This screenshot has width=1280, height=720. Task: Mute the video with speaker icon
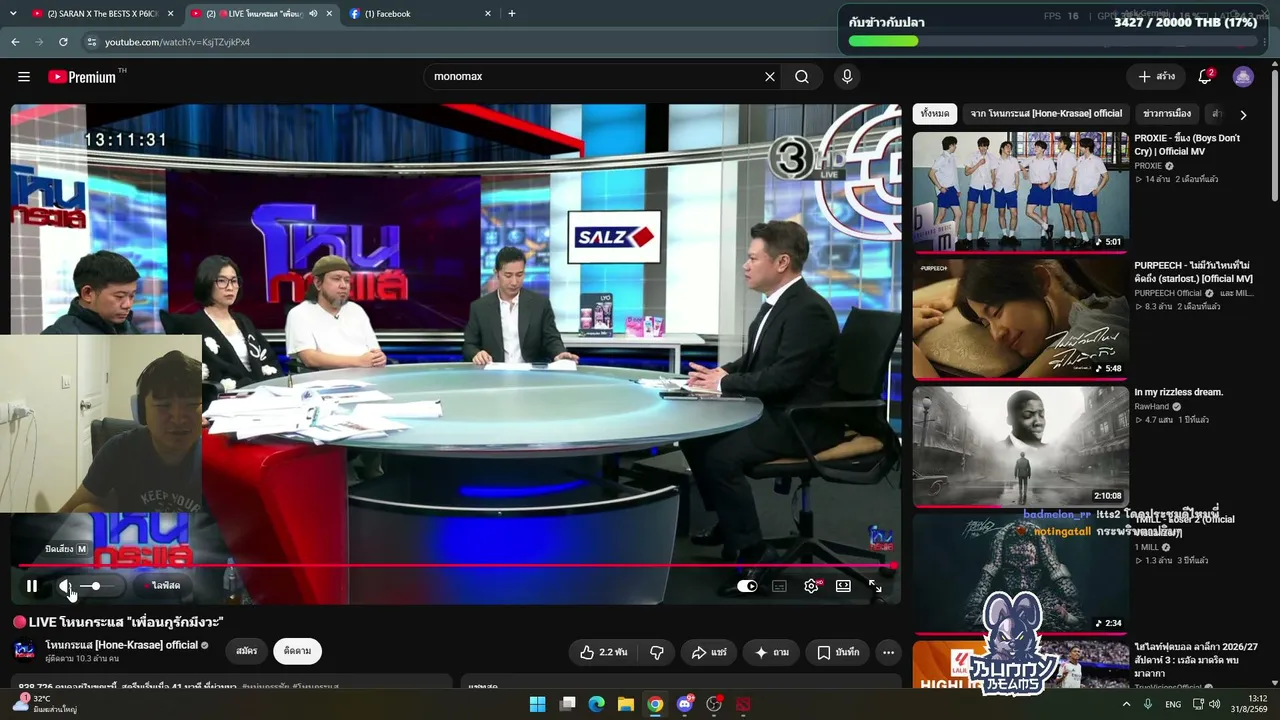pyautogui.click(x=65, y=586)
